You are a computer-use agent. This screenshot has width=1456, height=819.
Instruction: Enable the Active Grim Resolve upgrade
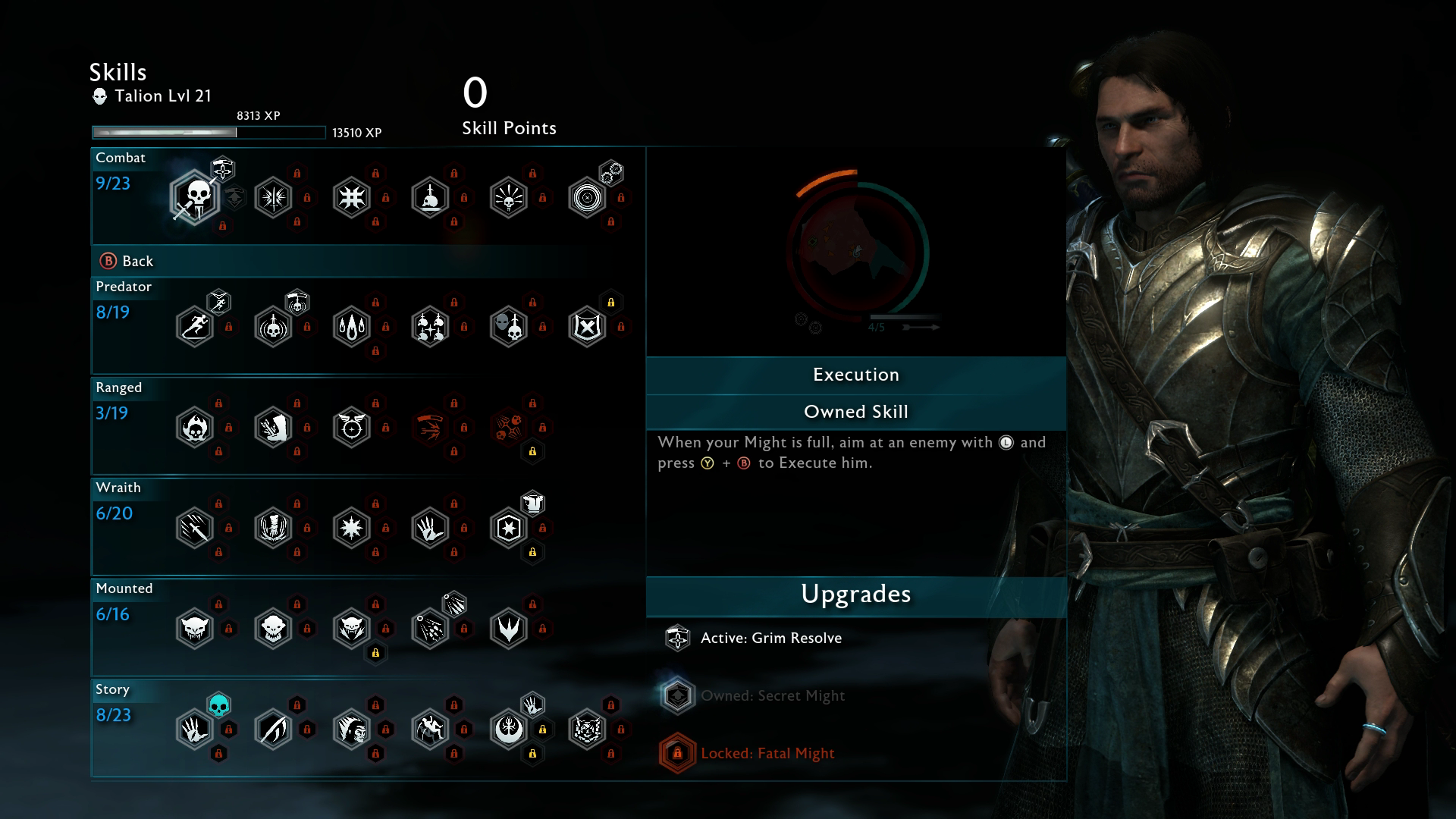coord(676,637)
